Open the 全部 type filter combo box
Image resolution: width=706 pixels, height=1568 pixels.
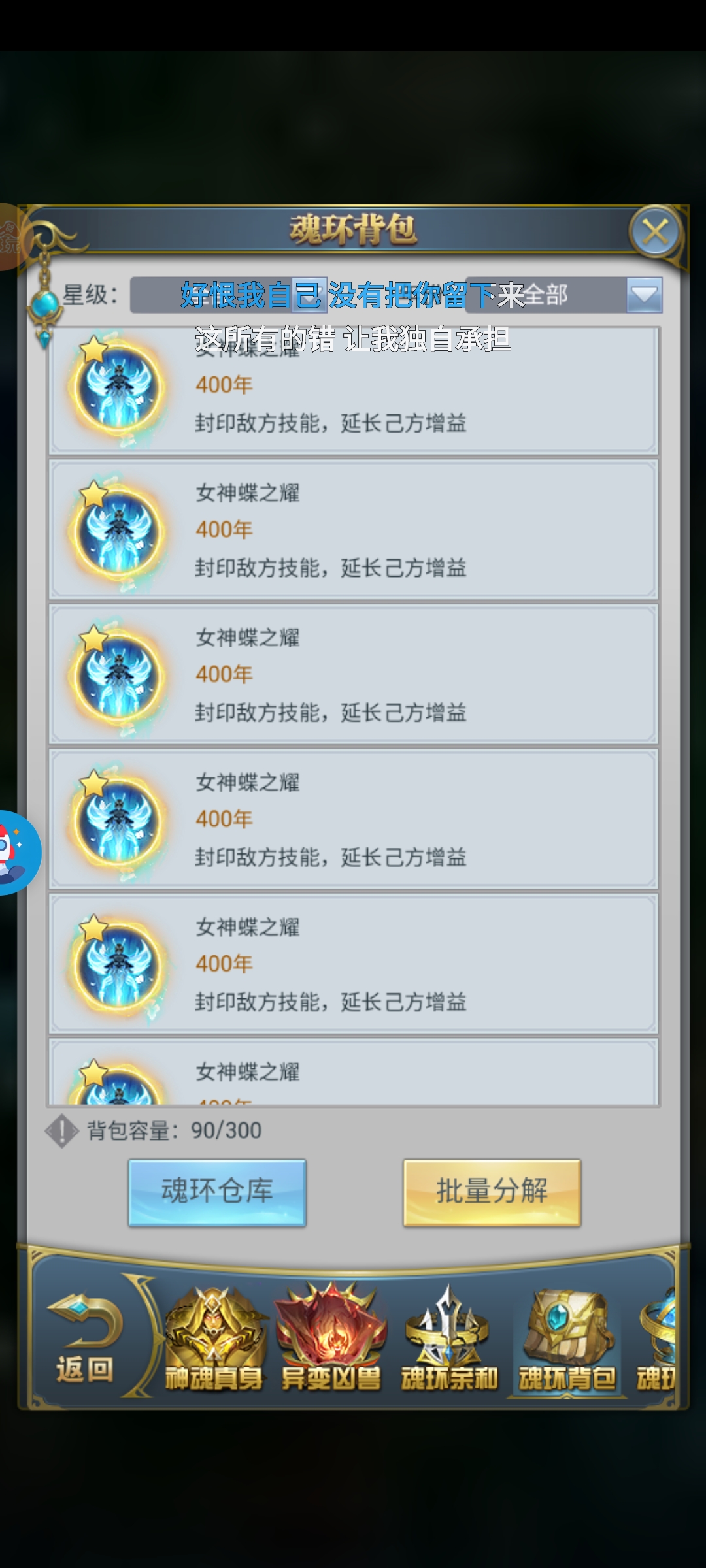pyautogui.click(x=563, y=295)
